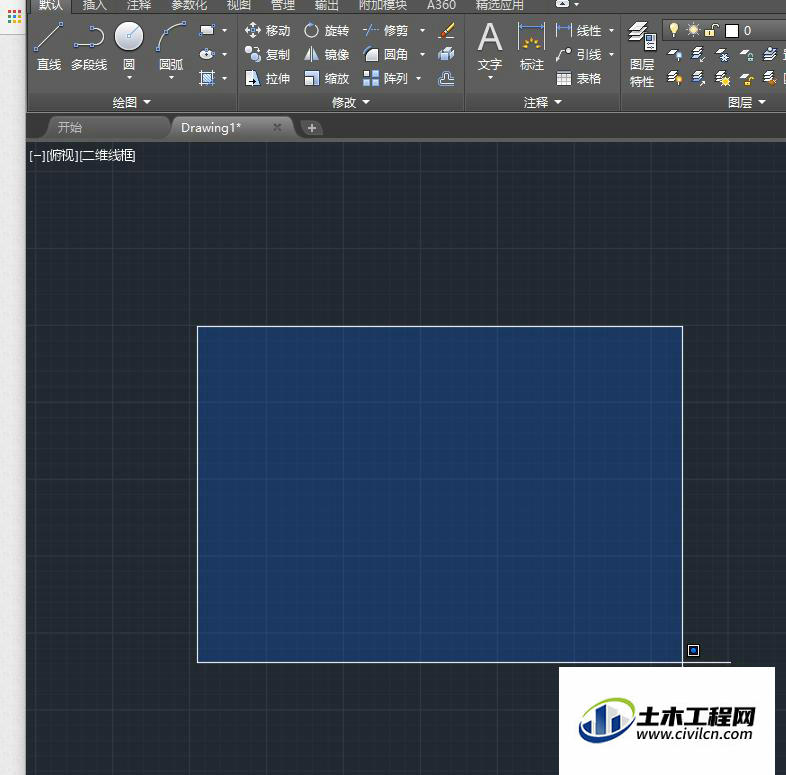Click the Rectangle draw tool icon
Image resolution: width=786 pixels, height=775 pixels.
[x=207, y=30]
